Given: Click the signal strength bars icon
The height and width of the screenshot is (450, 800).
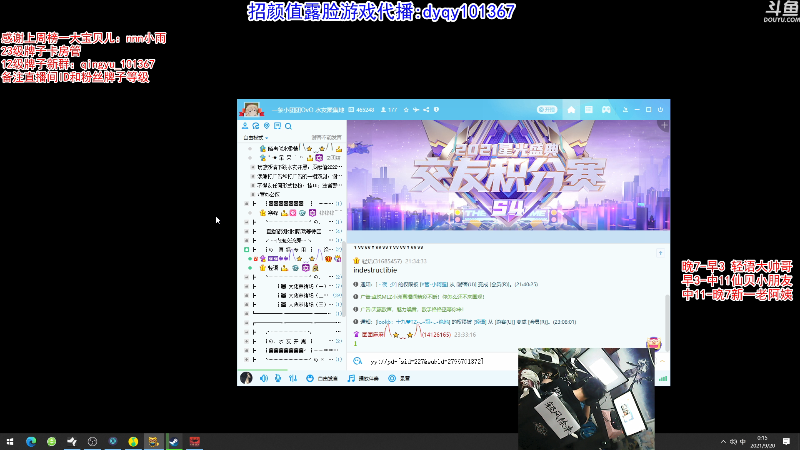Looking at the screenshot, I should [663, 378].
